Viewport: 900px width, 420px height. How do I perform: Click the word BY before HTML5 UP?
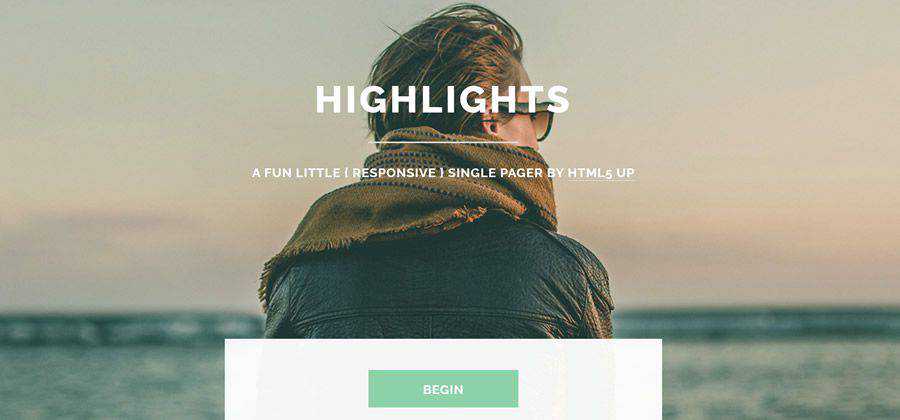coord(556,173)
